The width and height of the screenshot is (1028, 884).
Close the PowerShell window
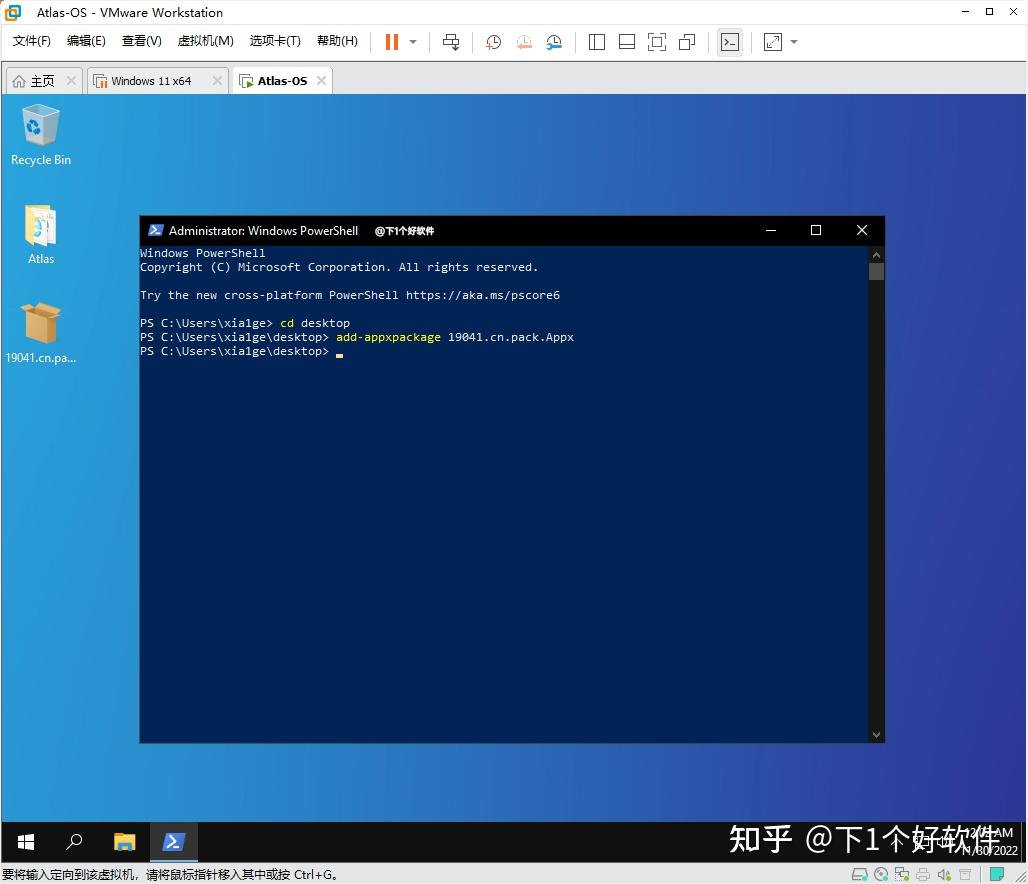tap(861, 230)
